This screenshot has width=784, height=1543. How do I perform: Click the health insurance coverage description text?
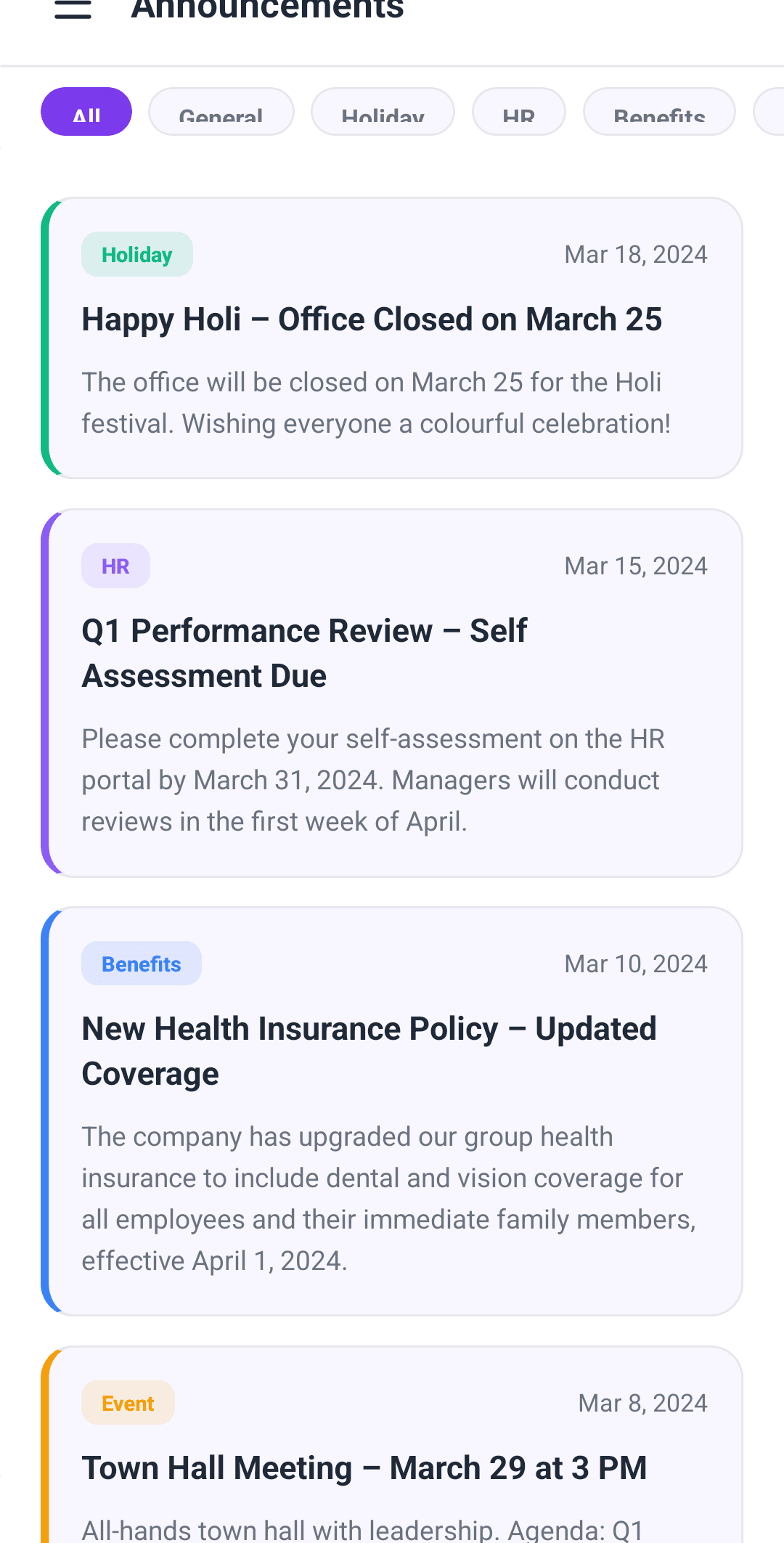coord(388,1199)
